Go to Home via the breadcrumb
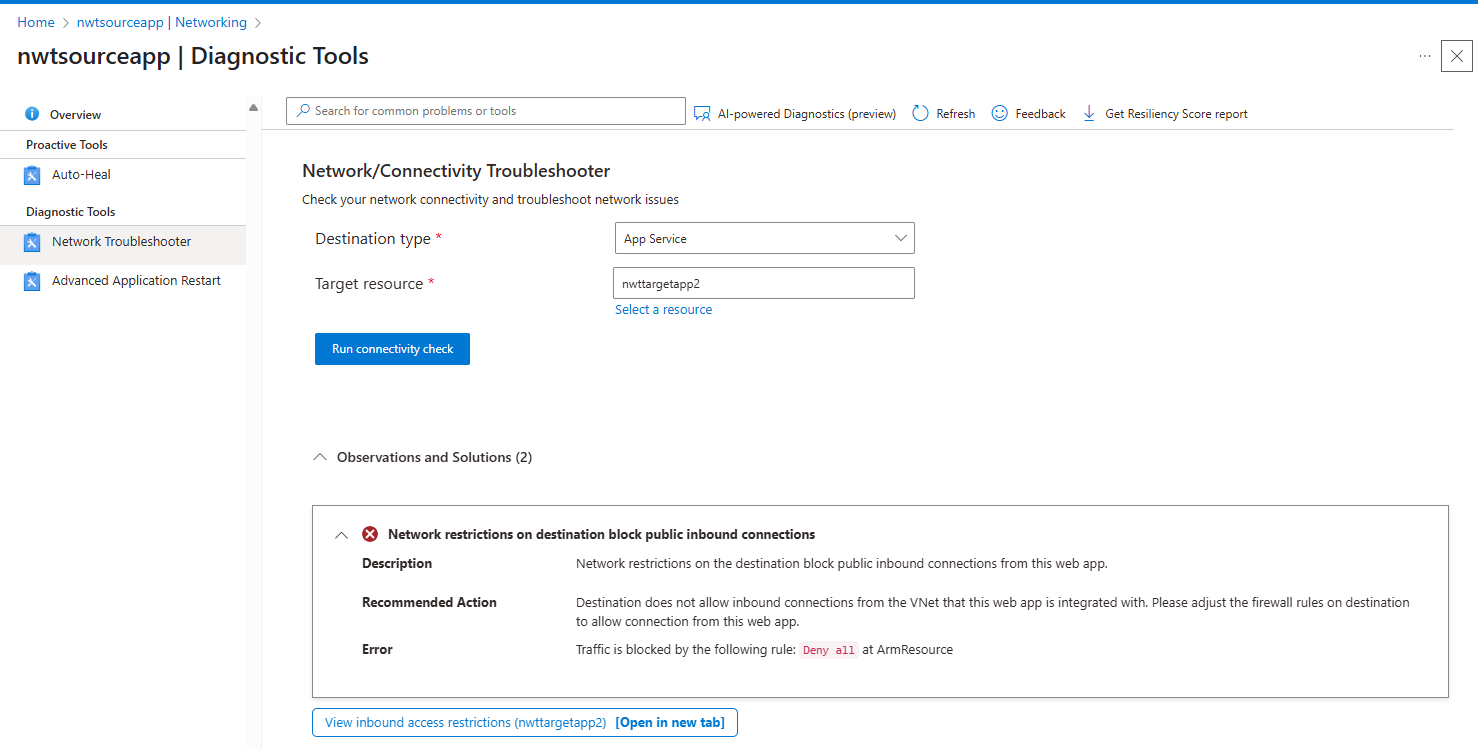The height and width of the screenshot is (749, 1478). coord(35,21)
